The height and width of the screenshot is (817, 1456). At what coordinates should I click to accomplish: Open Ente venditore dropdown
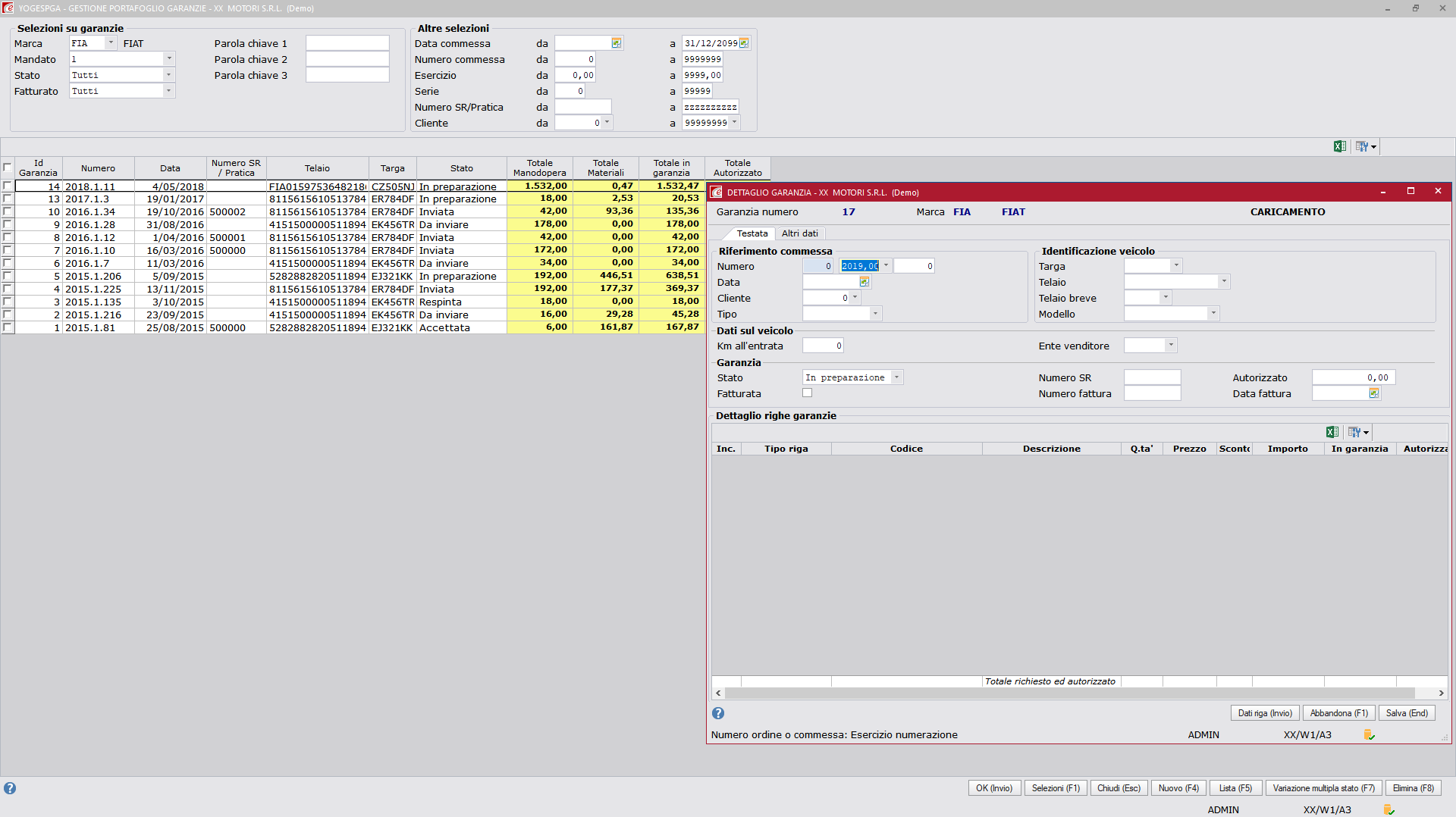point(1171,345)
